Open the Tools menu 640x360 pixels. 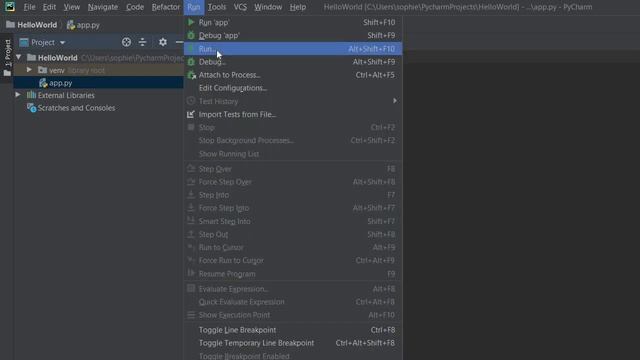click(217, 7)
